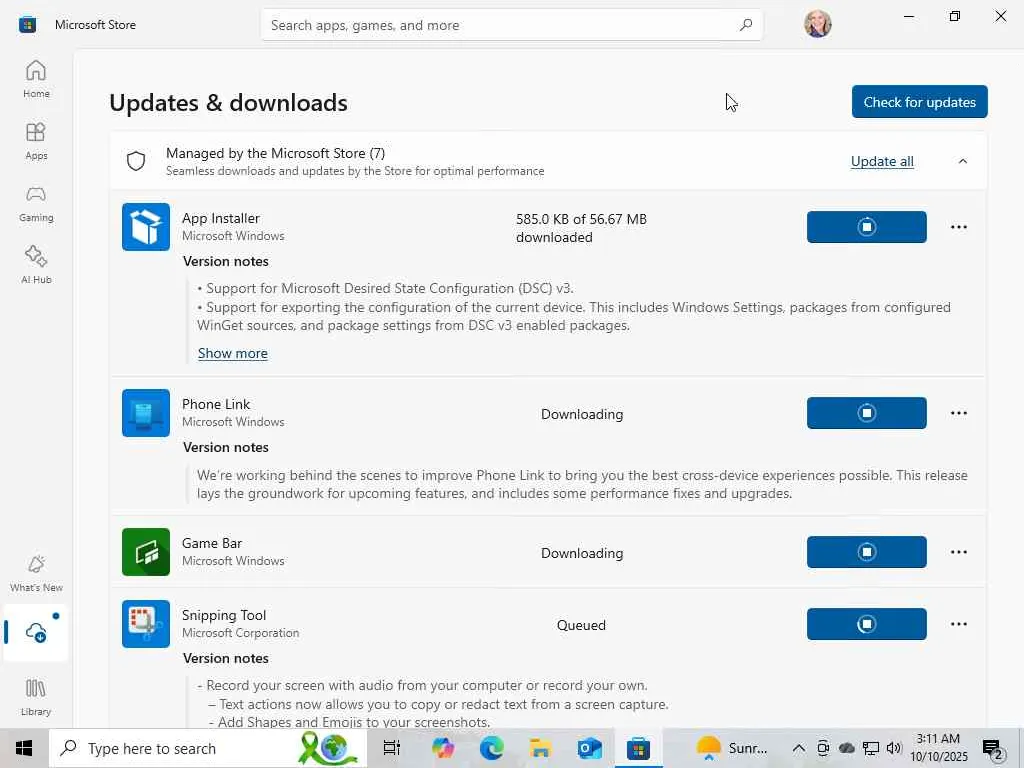The width and height of the screenshot is (1024, 768).
Task: Click the search magnifier icon
Action: pos(746,25)
